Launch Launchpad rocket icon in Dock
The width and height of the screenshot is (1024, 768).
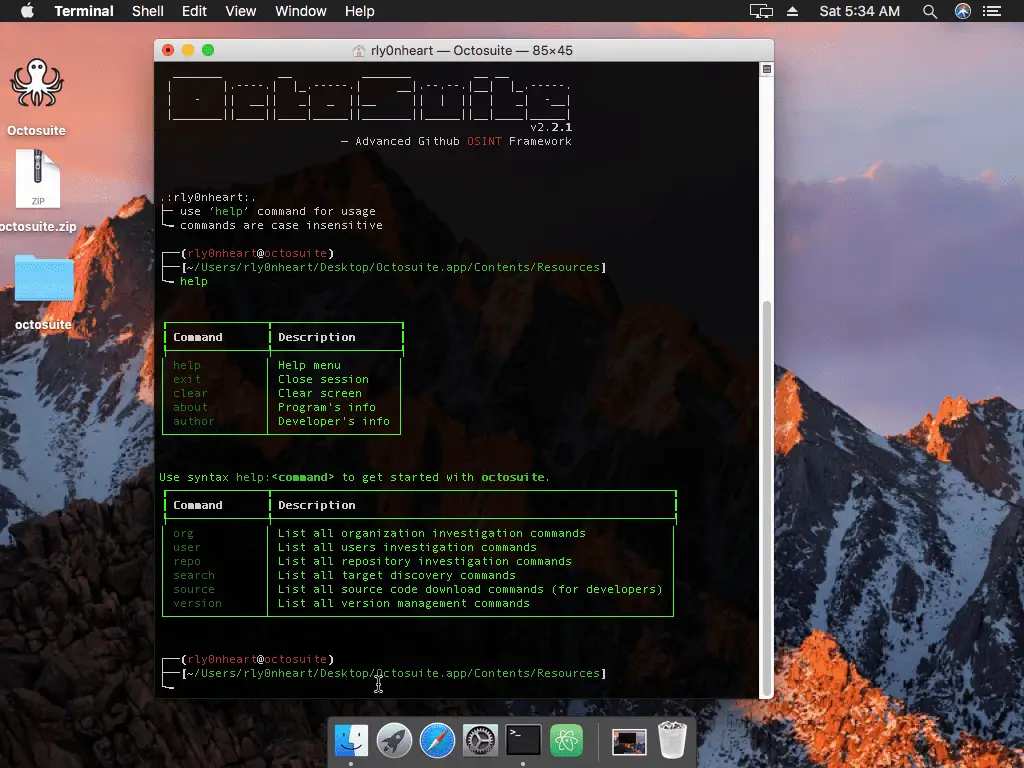pyautogui.click(x=394, y=741)
